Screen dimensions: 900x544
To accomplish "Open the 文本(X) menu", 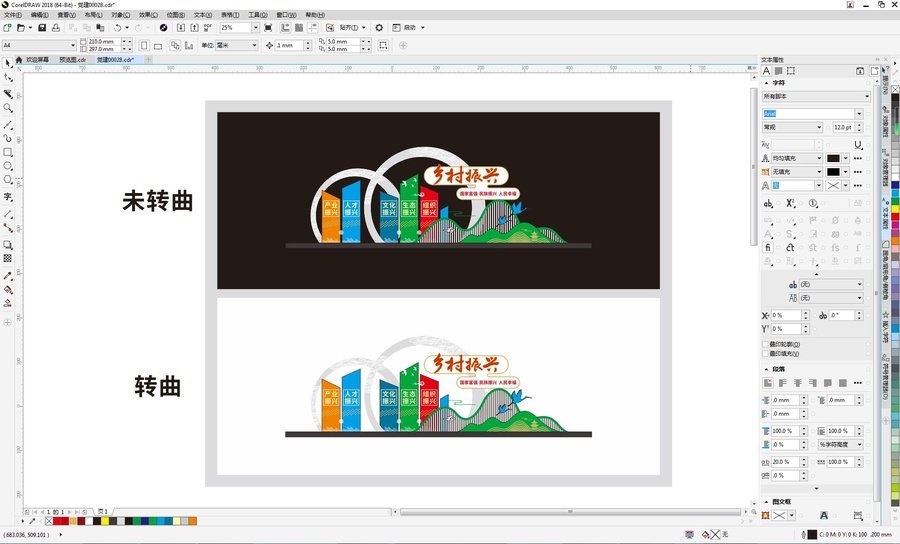I will [203, 15].
